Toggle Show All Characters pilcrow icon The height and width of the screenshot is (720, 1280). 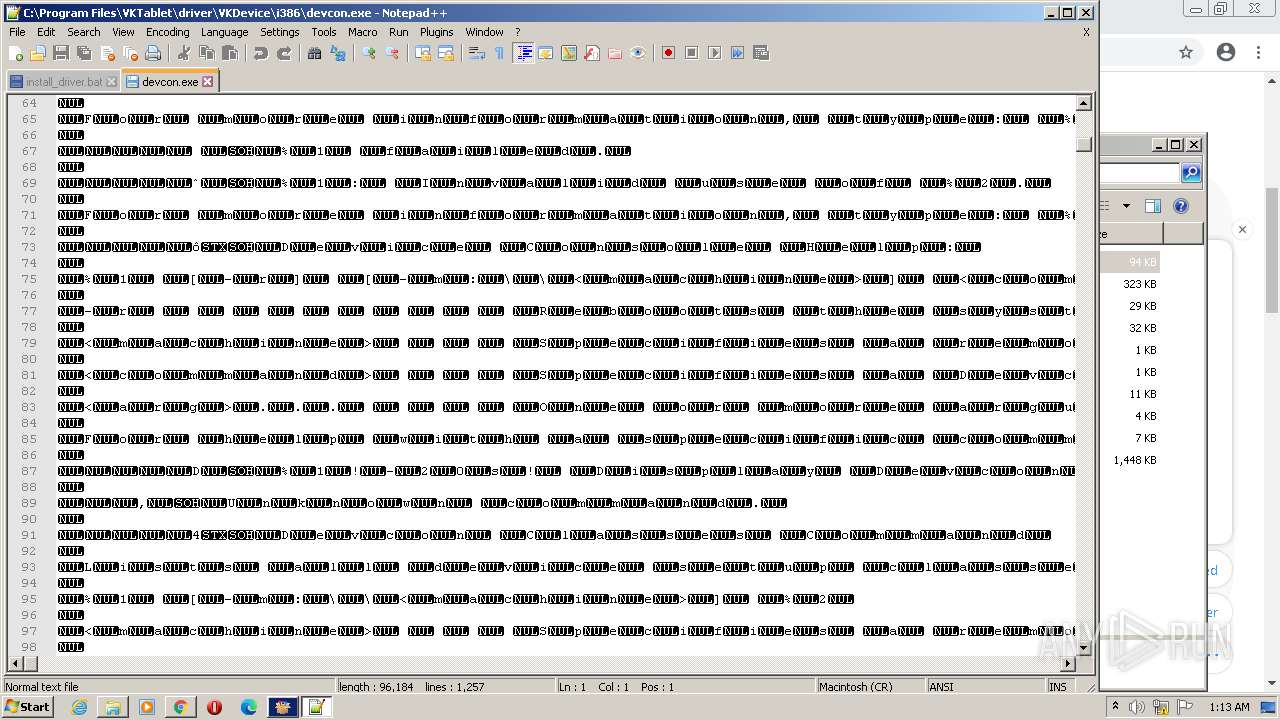pos(499,53)
